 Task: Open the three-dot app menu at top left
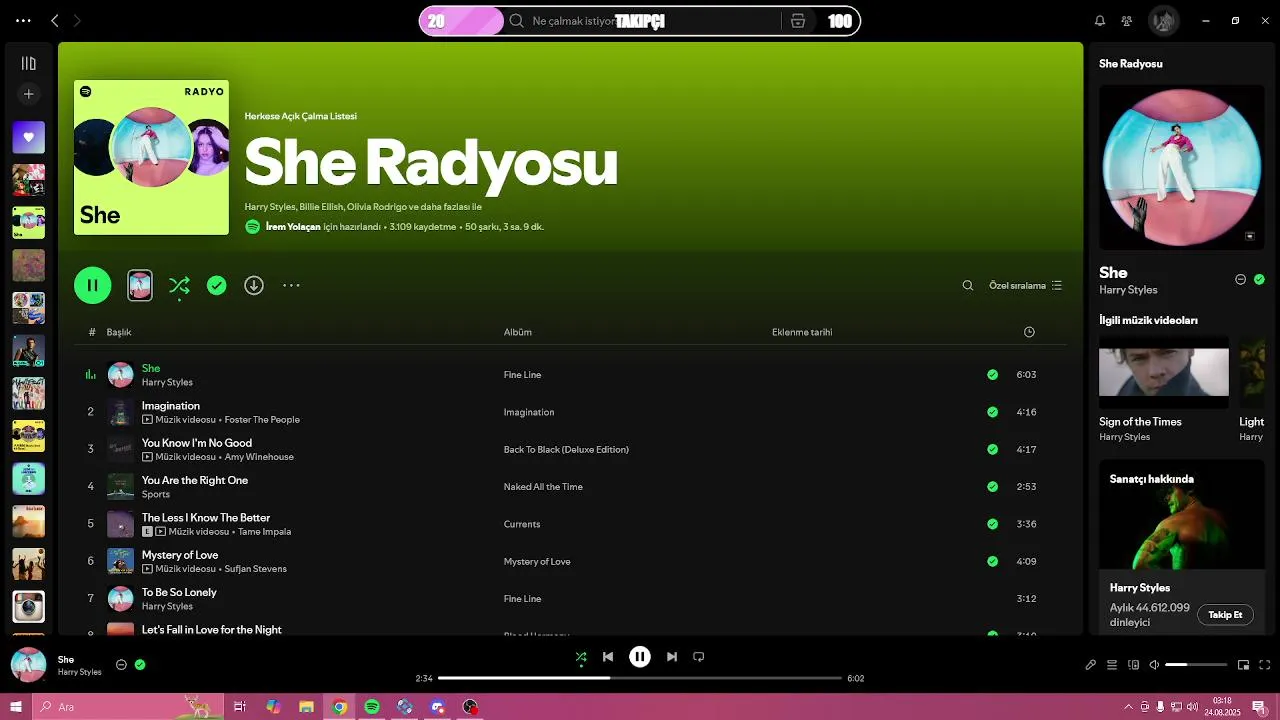click(23, 20)
